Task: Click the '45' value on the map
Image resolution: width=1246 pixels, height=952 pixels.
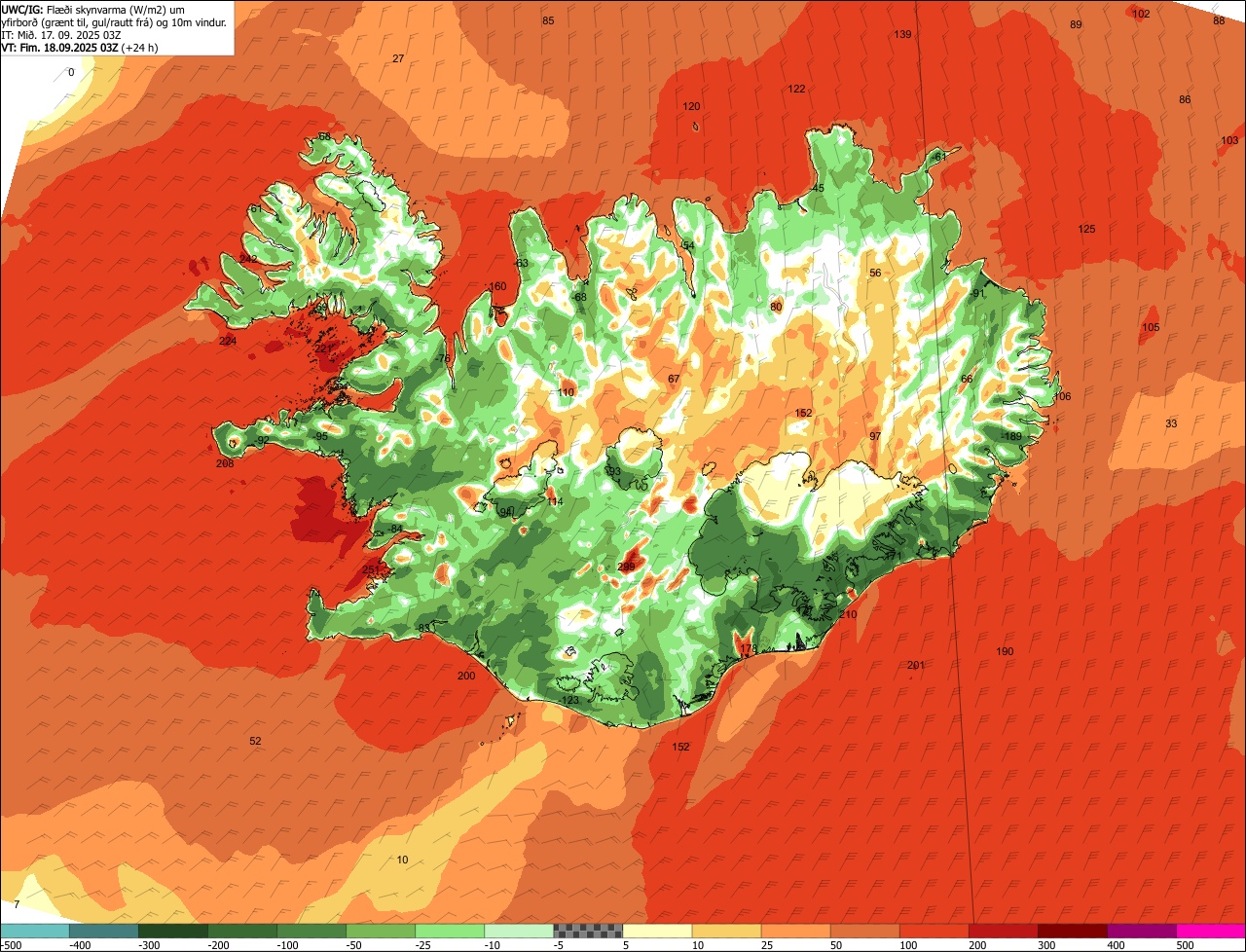Action: (819, 188)
